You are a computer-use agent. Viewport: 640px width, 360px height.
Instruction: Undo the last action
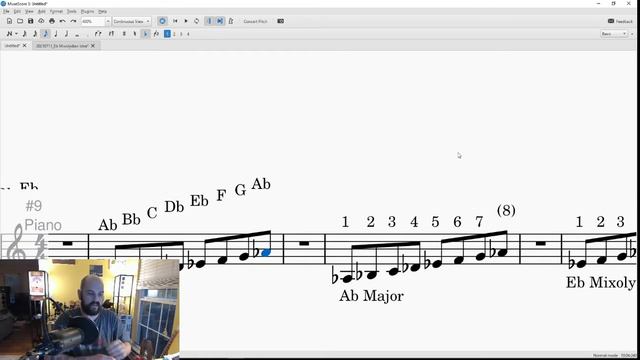(62, 21)
